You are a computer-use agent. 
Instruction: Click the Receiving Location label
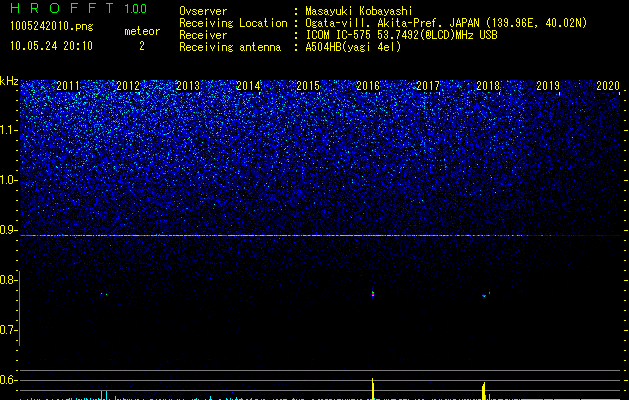[x=233, y=23]
